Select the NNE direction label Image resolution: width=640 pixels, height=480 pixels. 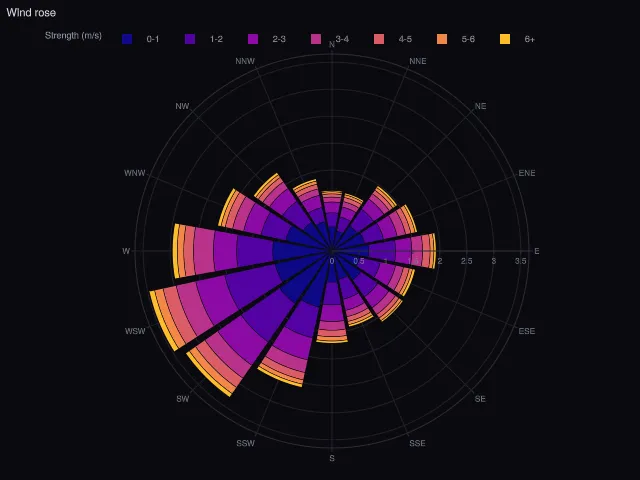[418, 61]
